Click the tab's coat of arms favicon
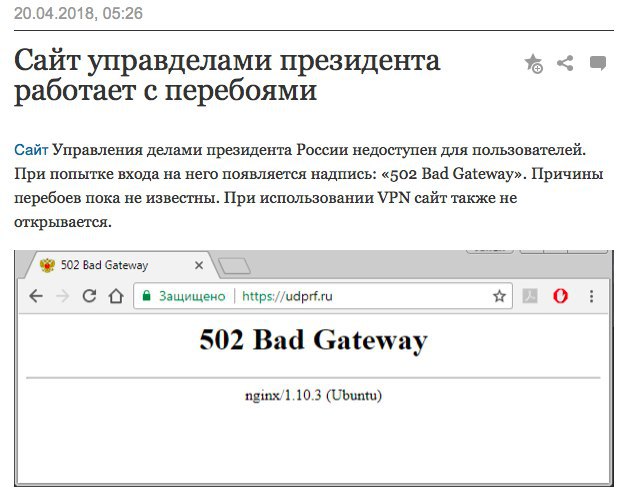Screen dimensions: 635x503 (x=47, y=265)
